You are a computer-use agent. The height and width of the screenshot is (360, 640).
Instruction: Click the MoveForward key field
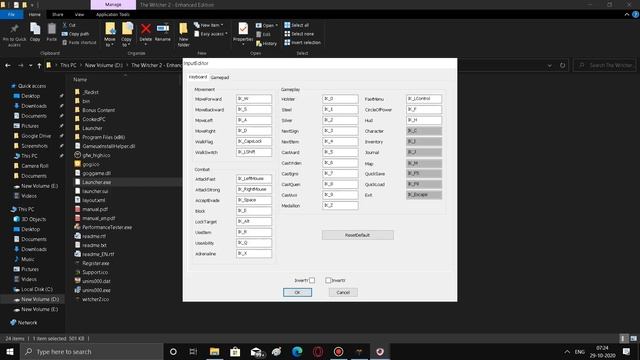coord(254,99)
